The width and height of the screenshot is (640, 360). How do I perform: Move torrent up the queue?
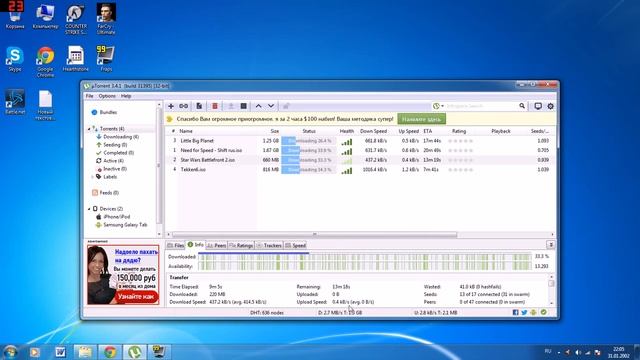(x=258, y=106)
